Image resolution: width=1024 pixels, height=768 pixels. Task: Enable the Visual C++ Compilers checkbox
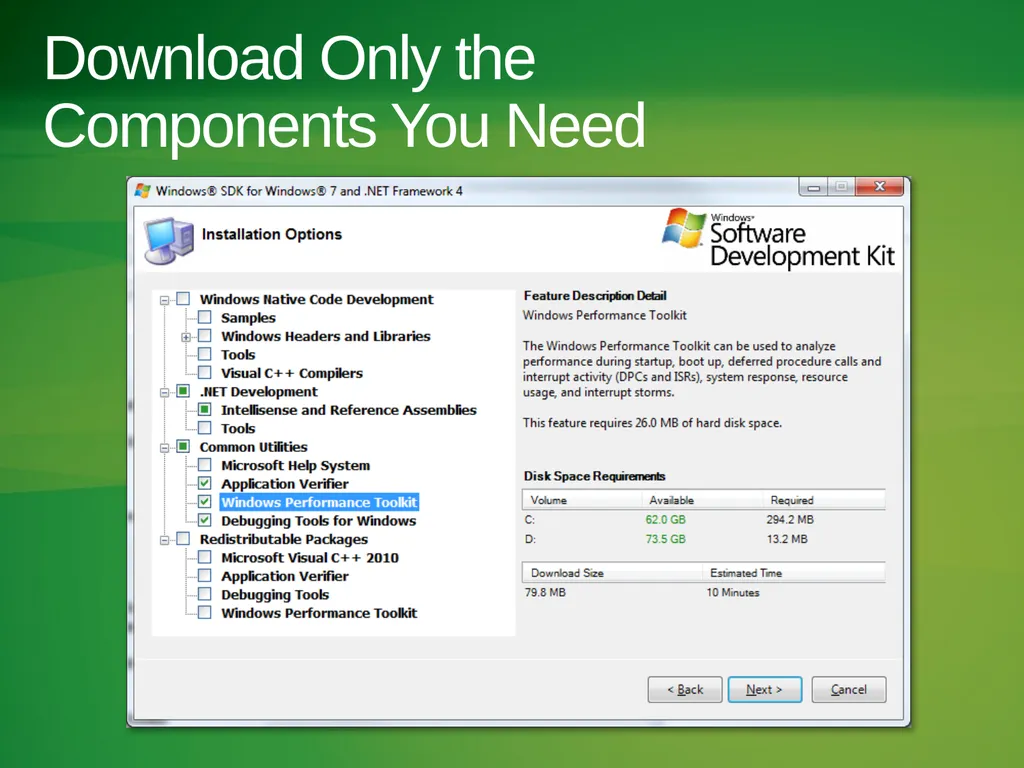pos(205,373)
